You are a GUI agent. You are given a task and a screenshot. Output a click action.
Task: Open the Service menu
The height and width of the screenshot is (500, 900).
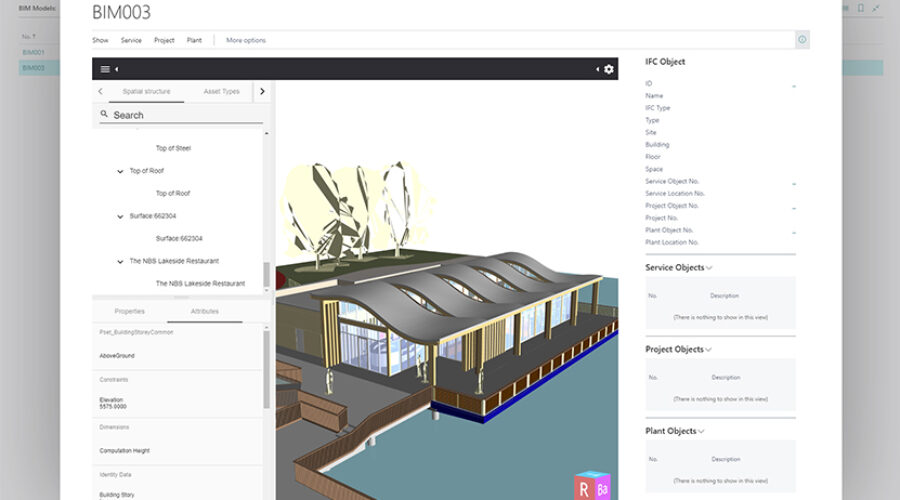click(x=131, y=40)
